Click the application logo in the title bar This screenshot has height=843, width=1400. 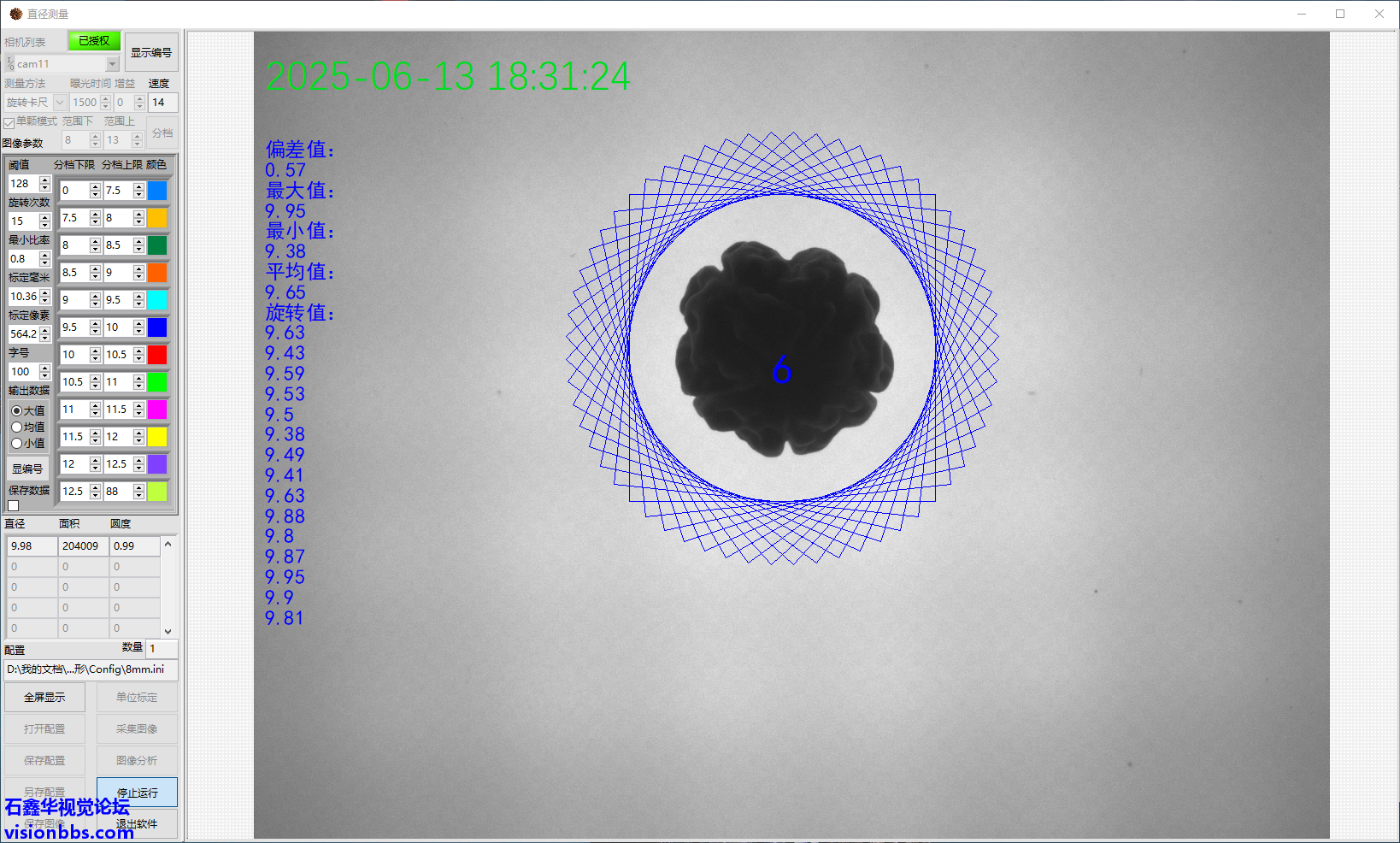pyautogui.click(x=15, y=13)
